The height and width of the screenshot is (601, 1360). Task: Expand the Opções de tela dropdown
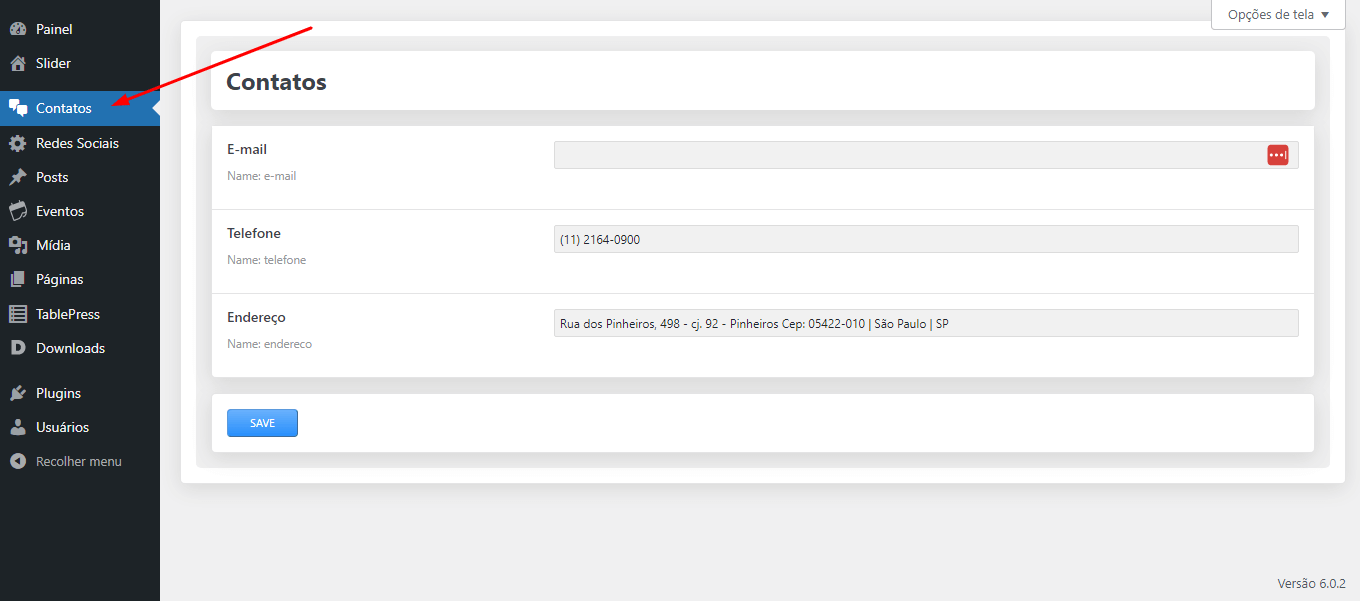(1278, 15)
